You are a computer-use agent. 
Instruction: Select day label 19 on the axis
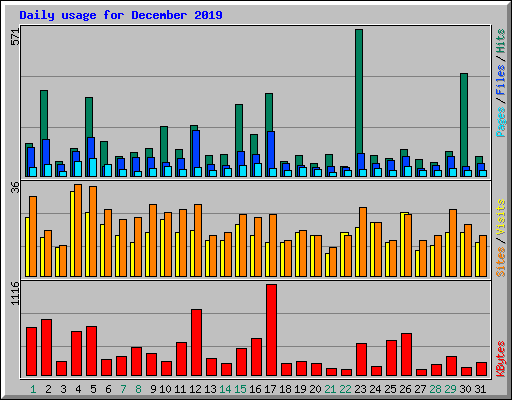tap(300, 389)
